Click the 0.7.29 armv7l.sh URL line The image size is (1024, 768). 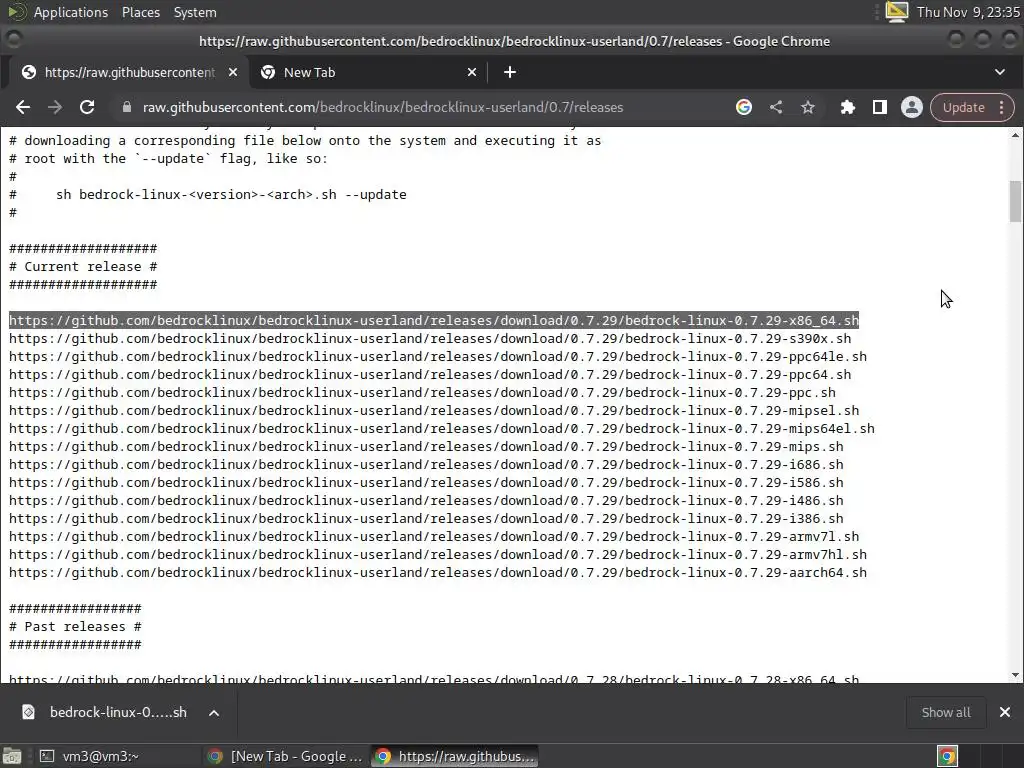pyautogui.click(x=434, y=536)
